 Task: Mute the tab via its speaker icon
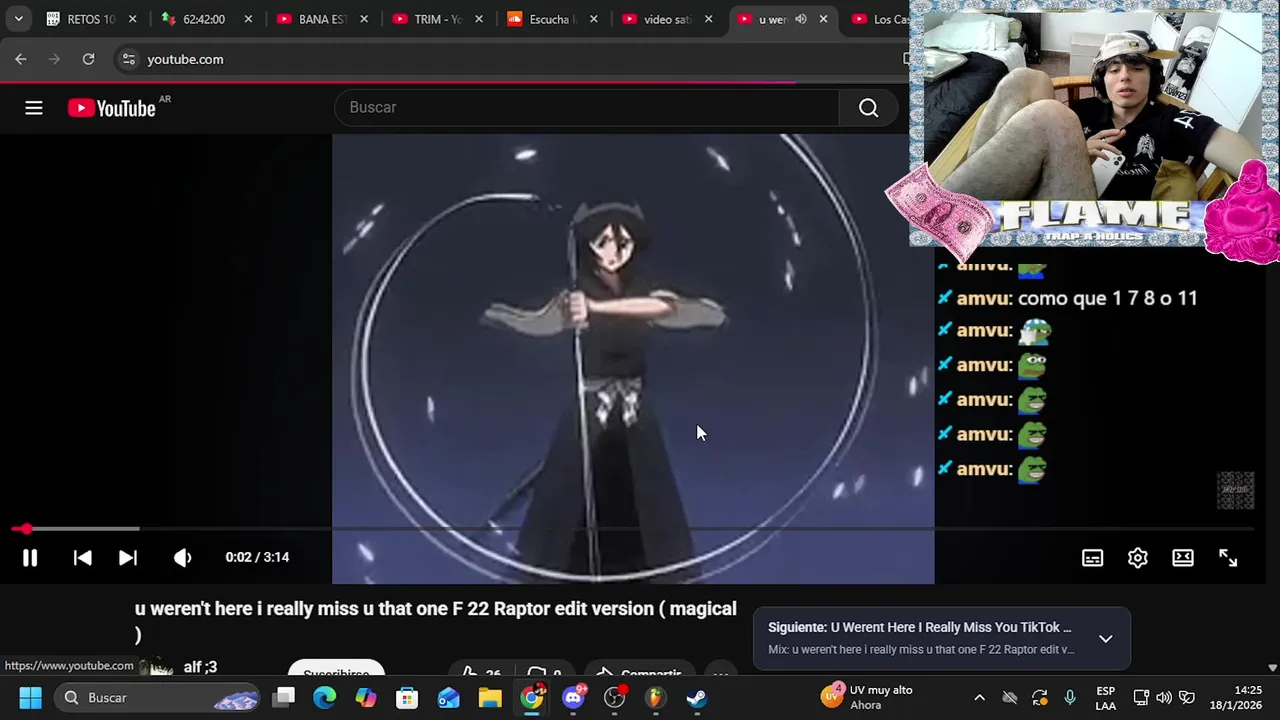(801, 19)
